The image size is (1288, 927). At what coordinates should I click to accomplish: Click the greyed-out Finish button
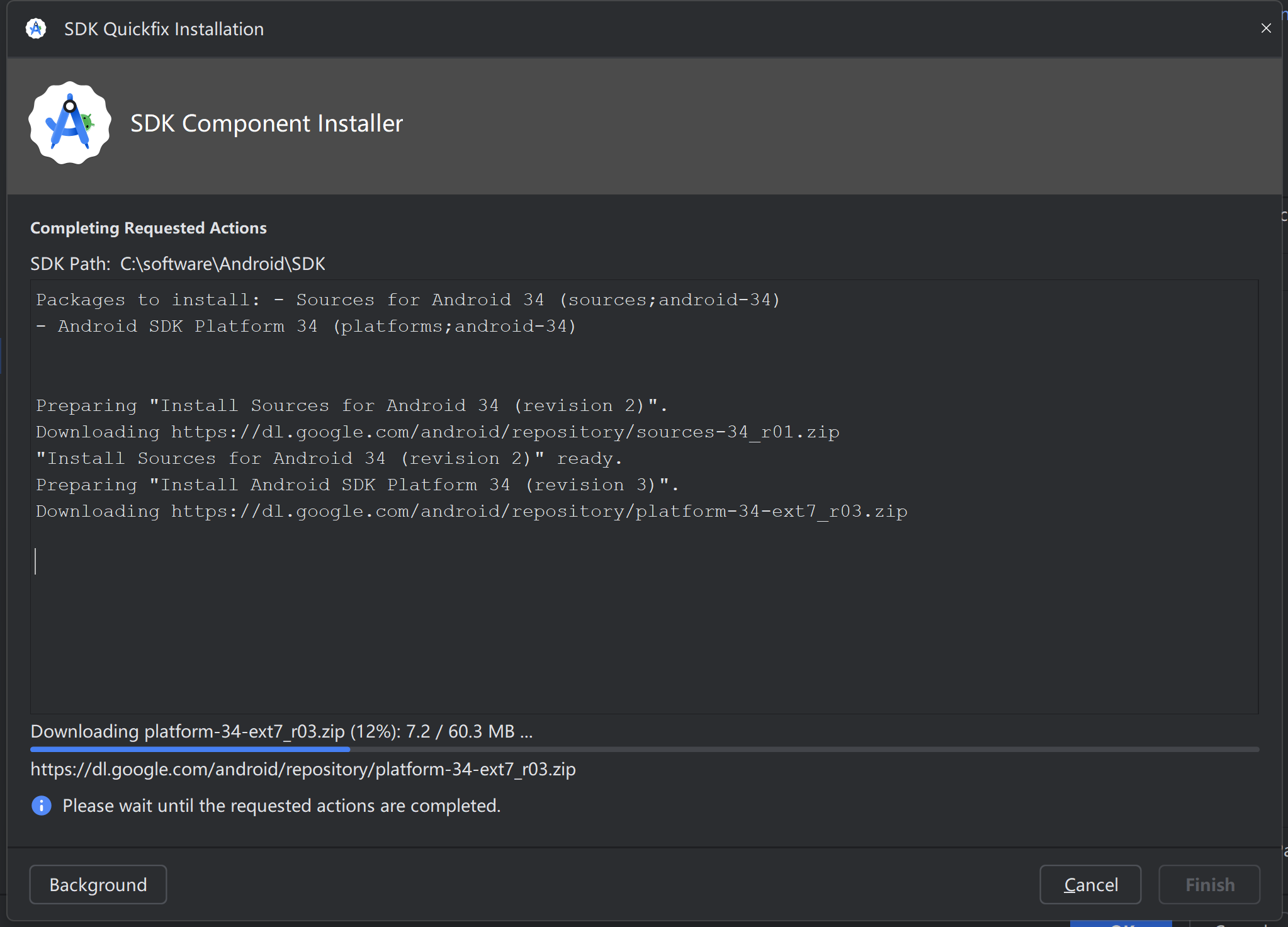(x=1209, y=884)
